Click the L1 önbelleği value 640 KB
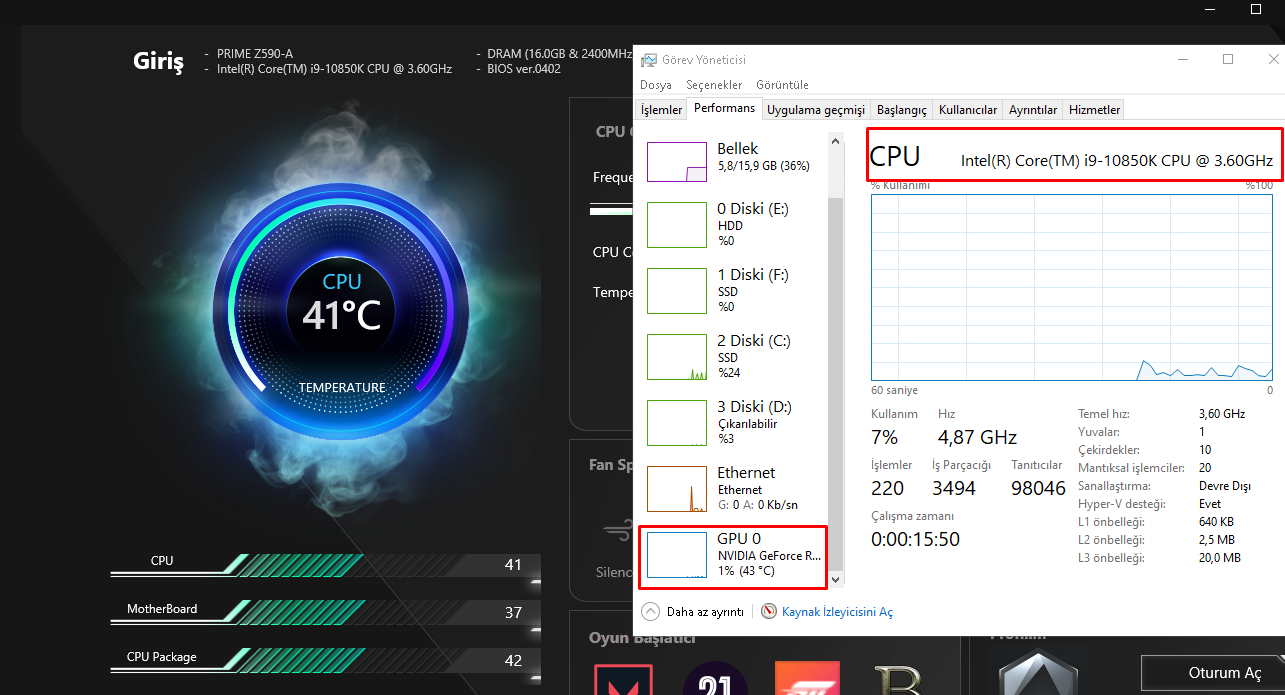This screenshot has height=695, width=1285. click(x=1216, y=521)
